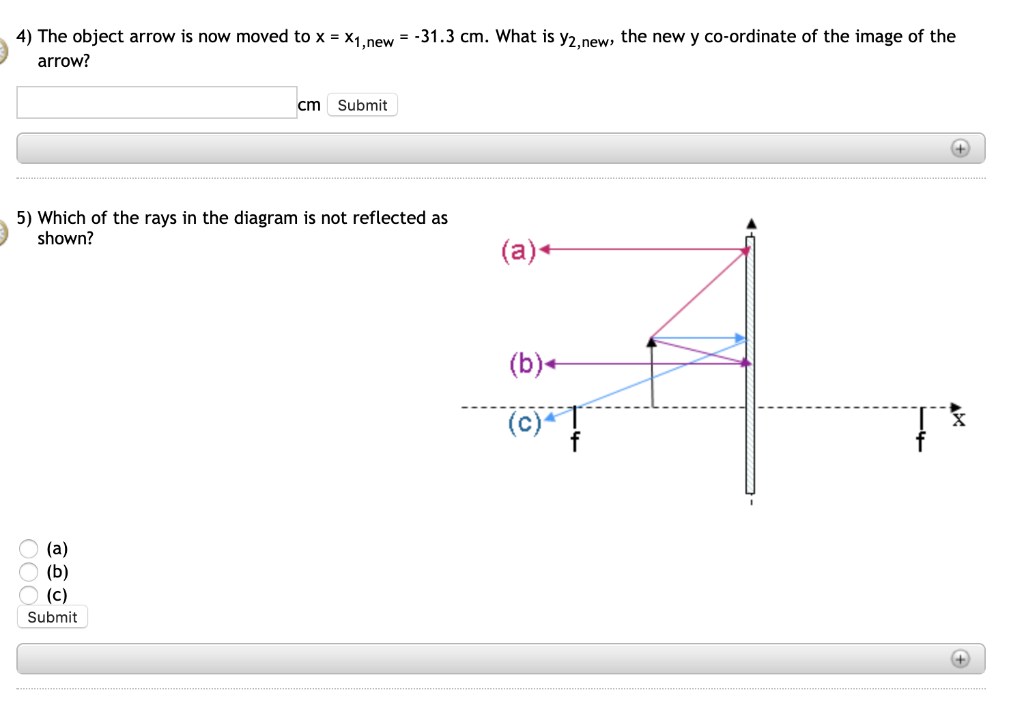Expand the collapsed panel under question 4
Viewport: 1024px width, 714px height.
(x=500, y=147)
